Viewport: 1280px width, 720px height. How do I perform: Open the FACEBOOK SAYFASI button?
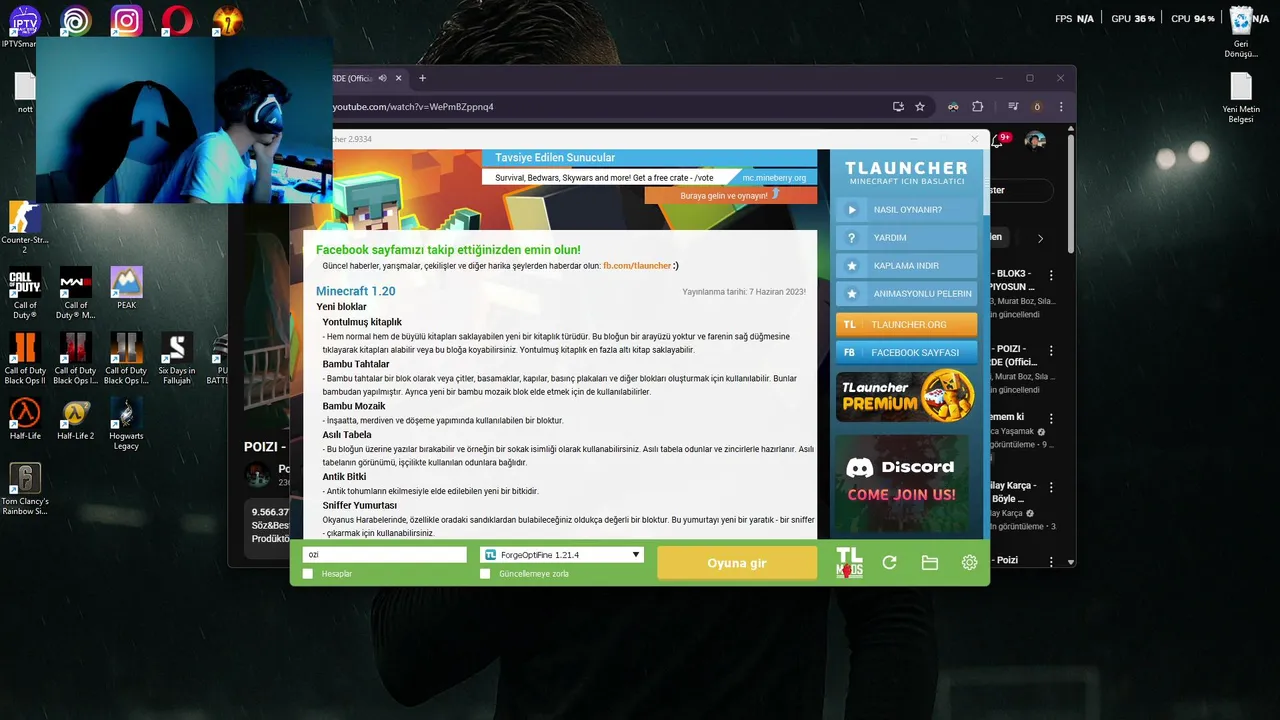pyautogui.click(x=906, y=353)
